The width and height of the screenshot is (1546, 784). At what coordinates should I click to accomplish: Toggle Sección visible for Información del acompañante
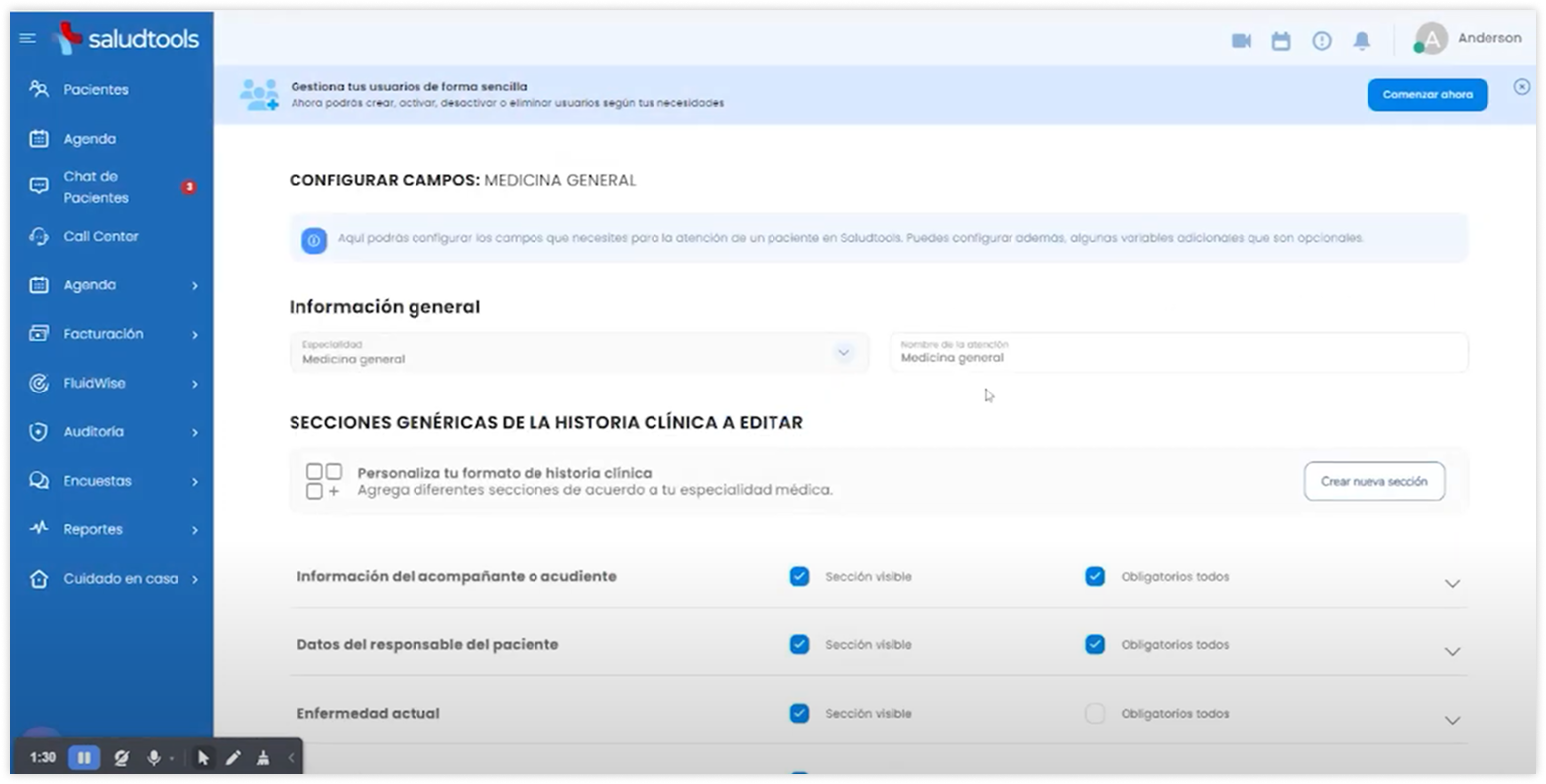799,576
